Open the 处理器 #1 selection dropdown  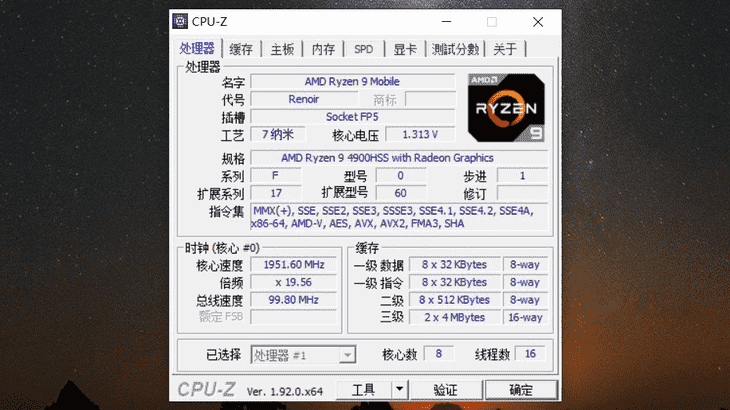pos(304,355)
